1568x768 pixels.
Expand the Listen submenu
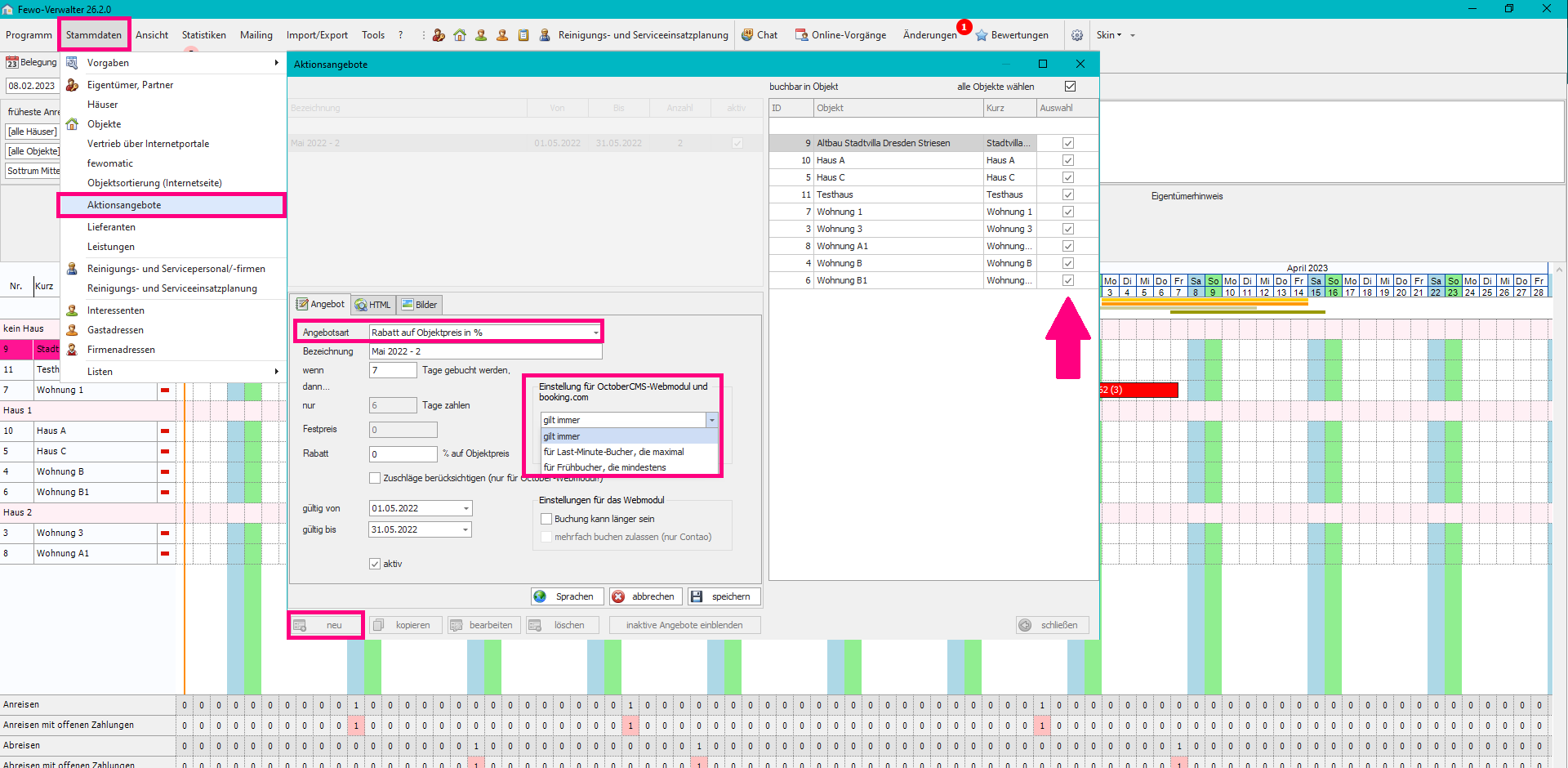(173, 372)
